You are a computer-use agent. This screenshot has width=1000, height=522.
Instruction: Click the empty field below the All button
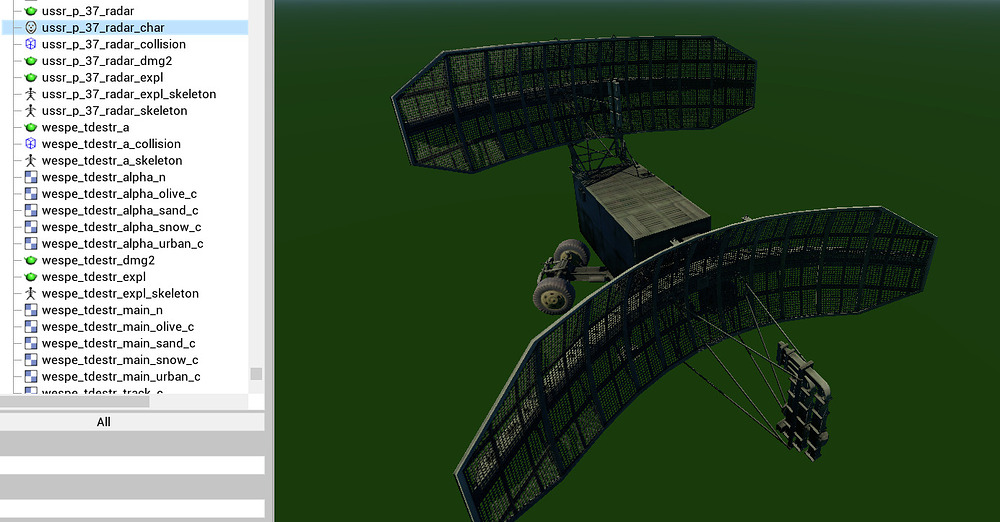pos(132,465)
